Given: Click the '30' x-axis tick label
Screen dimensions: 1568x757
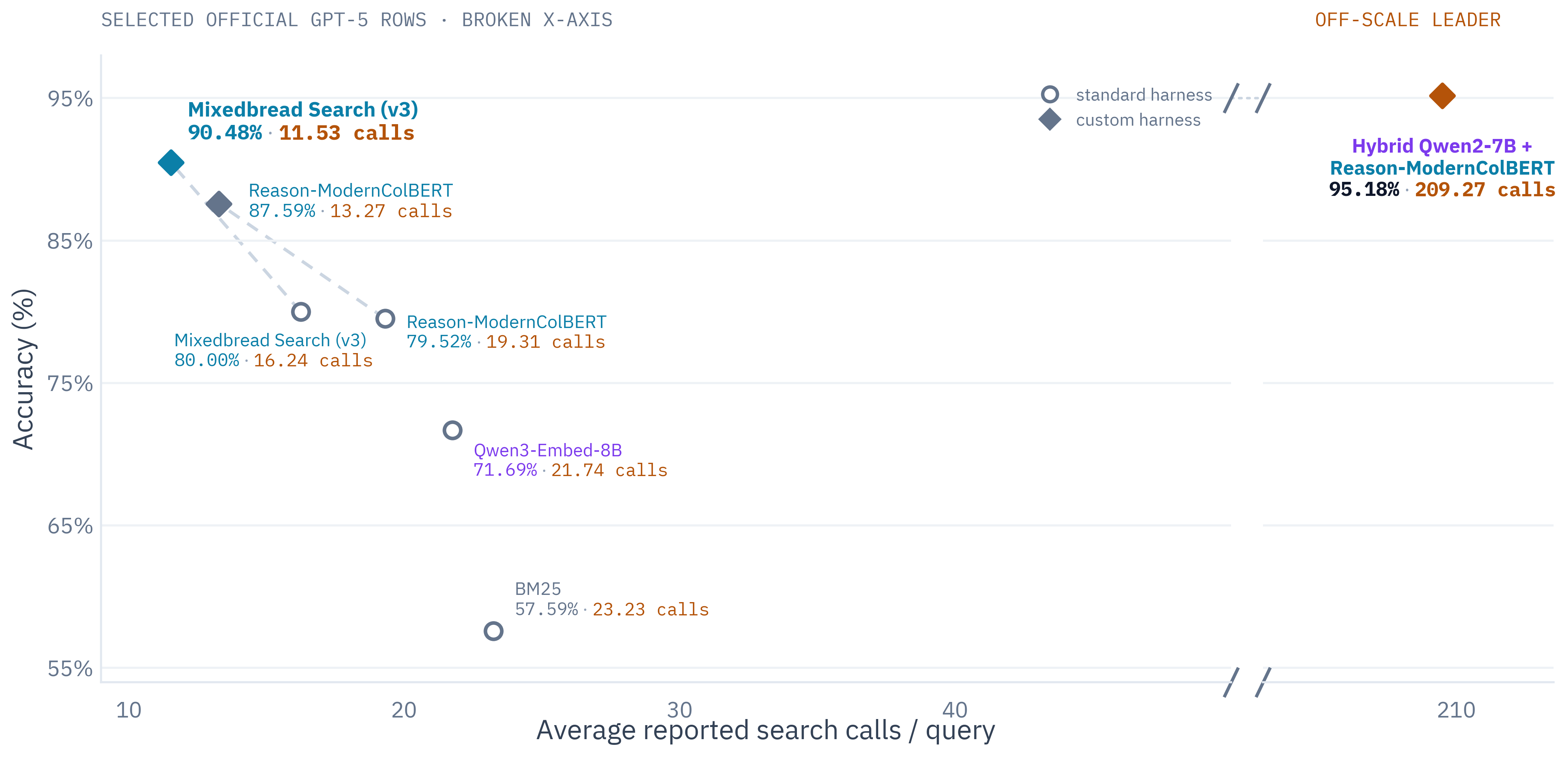Looking at the screenshot, I should coord(679,710).
